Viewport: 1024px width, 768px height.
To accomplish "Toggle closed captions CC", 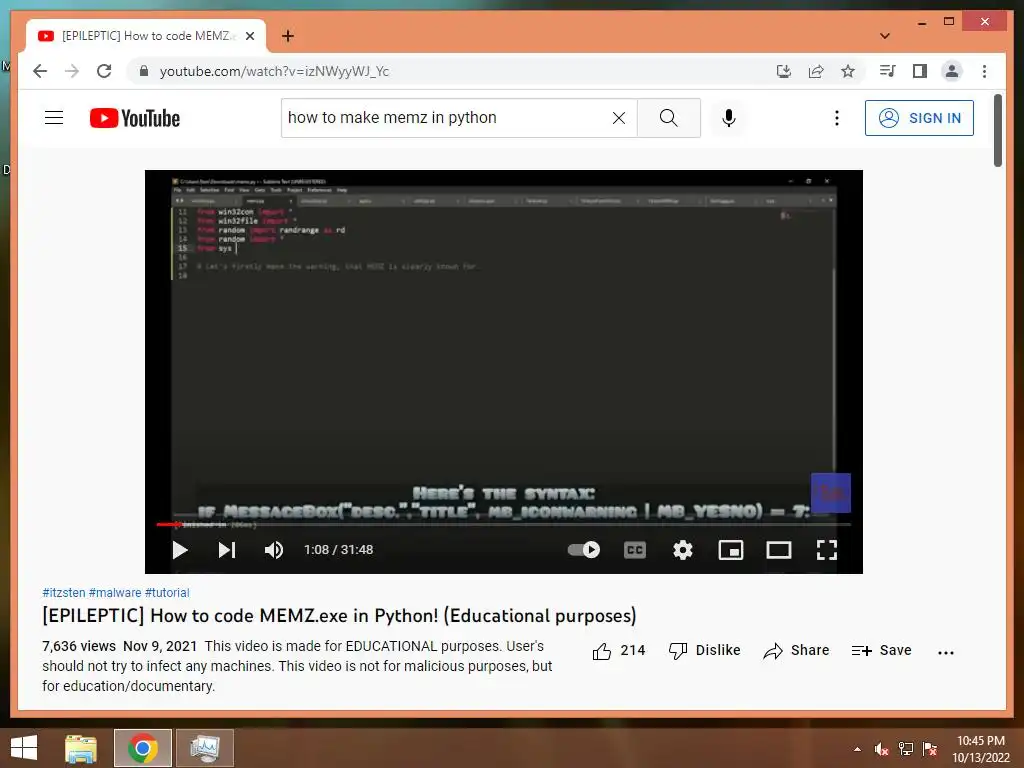I will [635, 550].
